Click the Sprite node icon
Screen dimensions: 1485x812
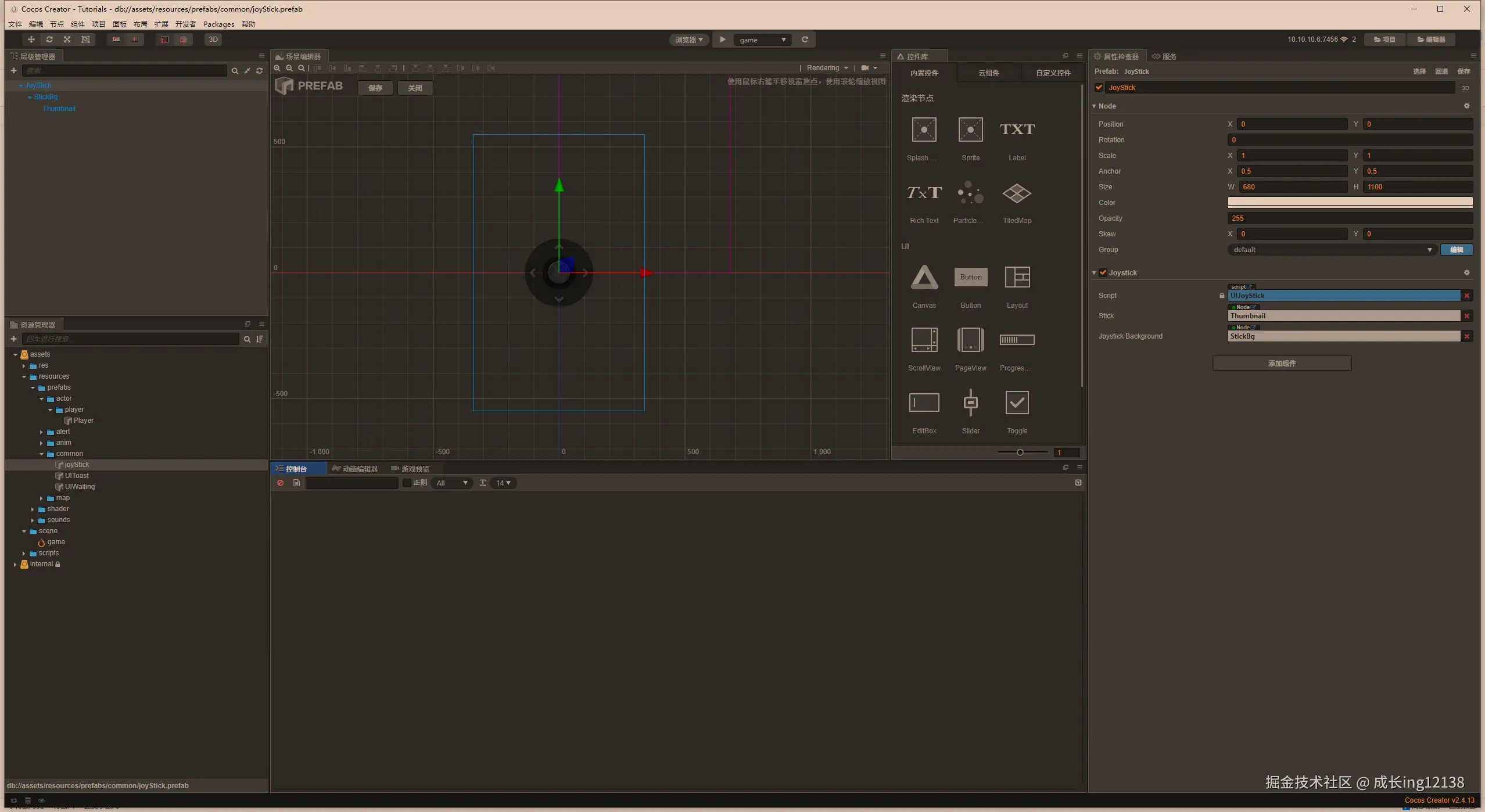click(970, 130)
